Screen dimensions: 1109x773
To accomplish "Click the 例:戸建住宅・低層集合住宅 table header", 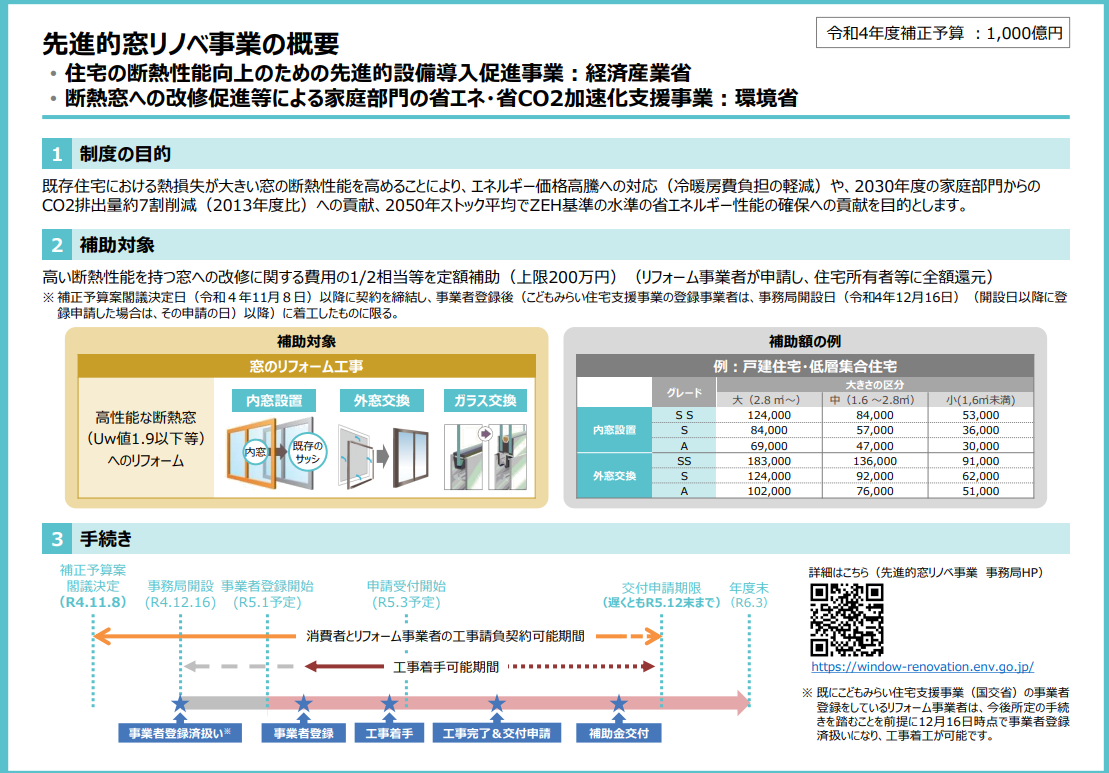I will click(805, 366).
